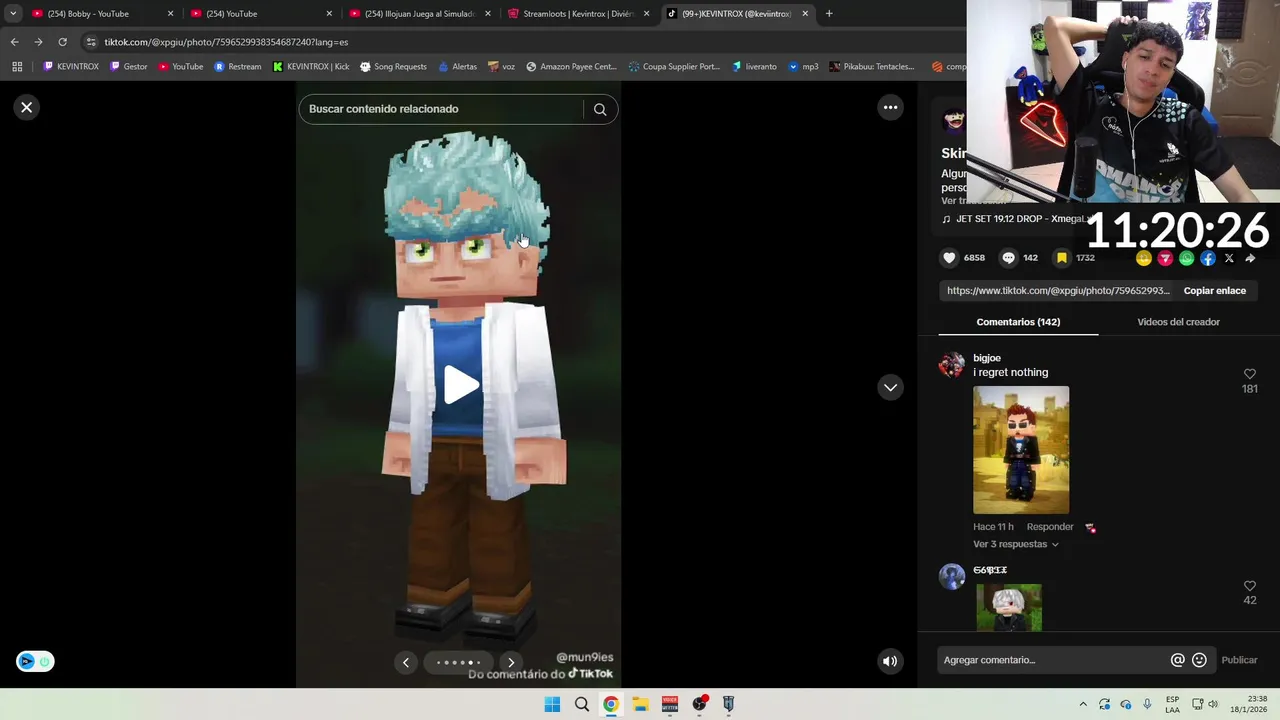Click 'Publicar' to post comment
The image size is (1280, 720).
point(1239,660)
